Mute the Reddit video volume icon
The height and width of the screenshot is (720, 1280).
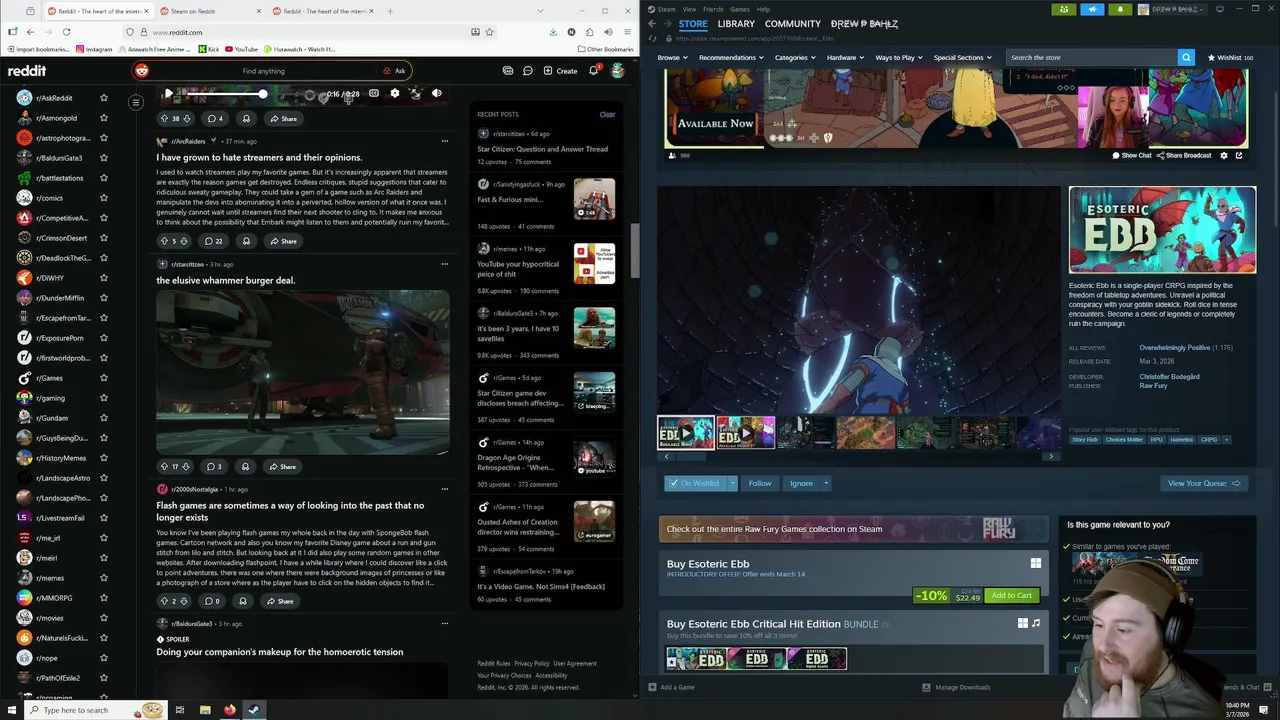436,93
